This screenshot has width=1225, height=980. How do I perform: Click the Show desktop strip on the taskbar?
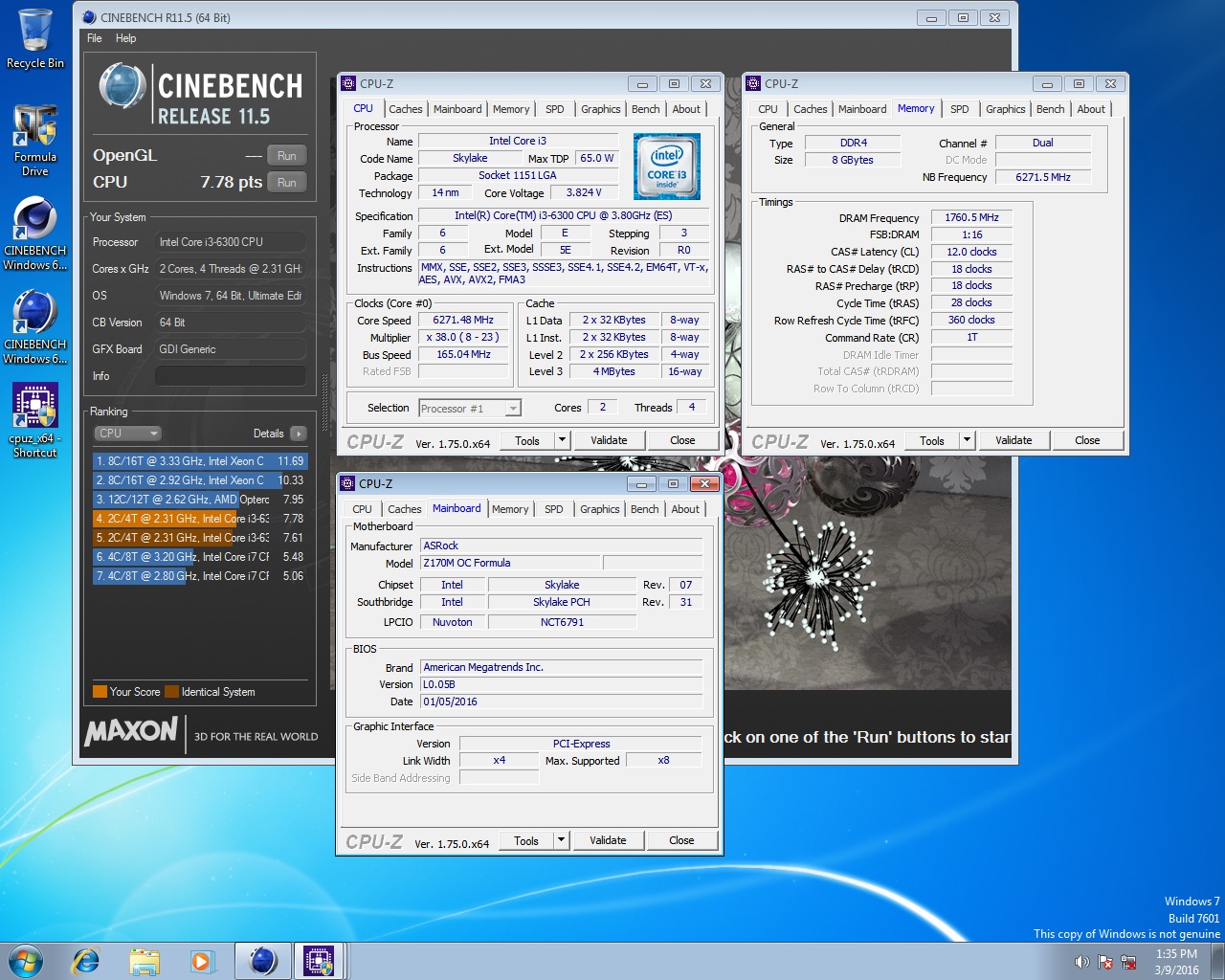click(x=1217, y=961)
